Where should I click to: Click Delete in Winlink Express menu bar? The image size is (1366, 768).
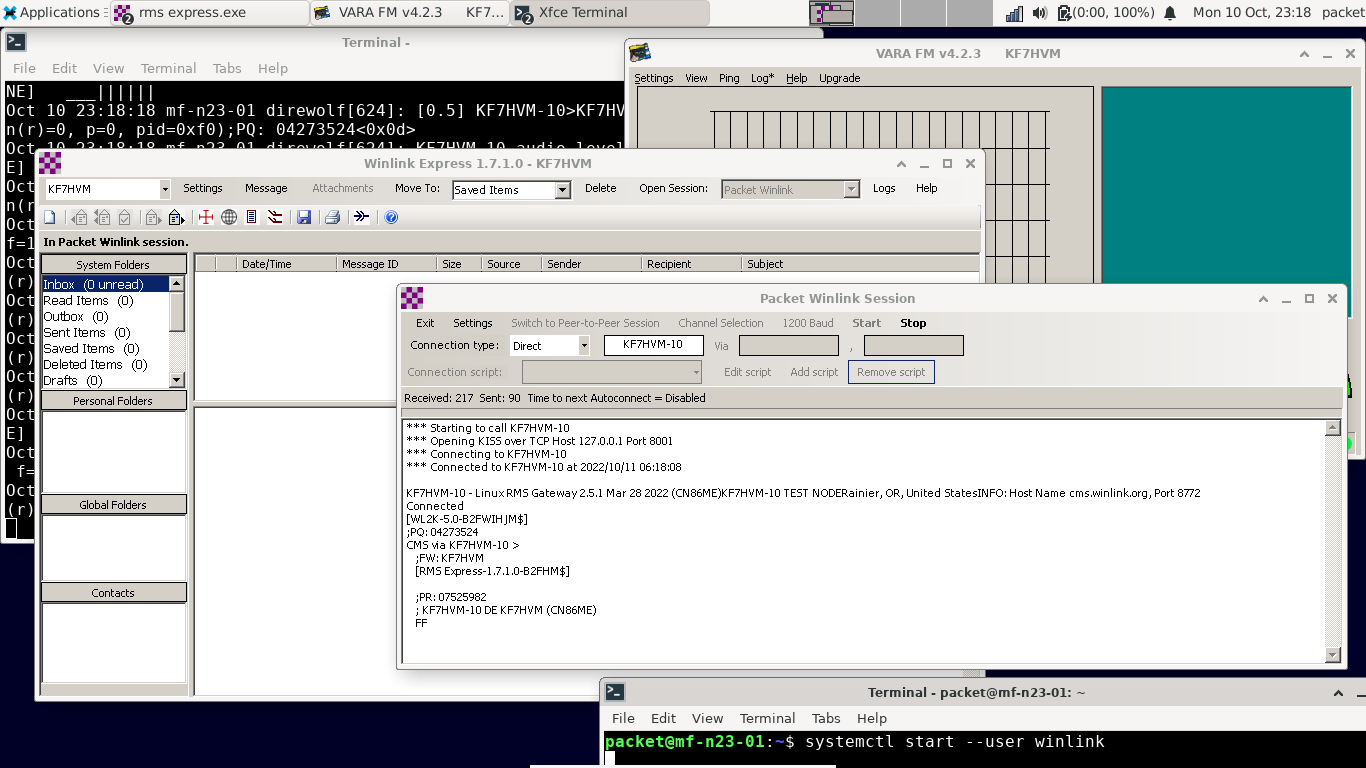coord(601,188)
